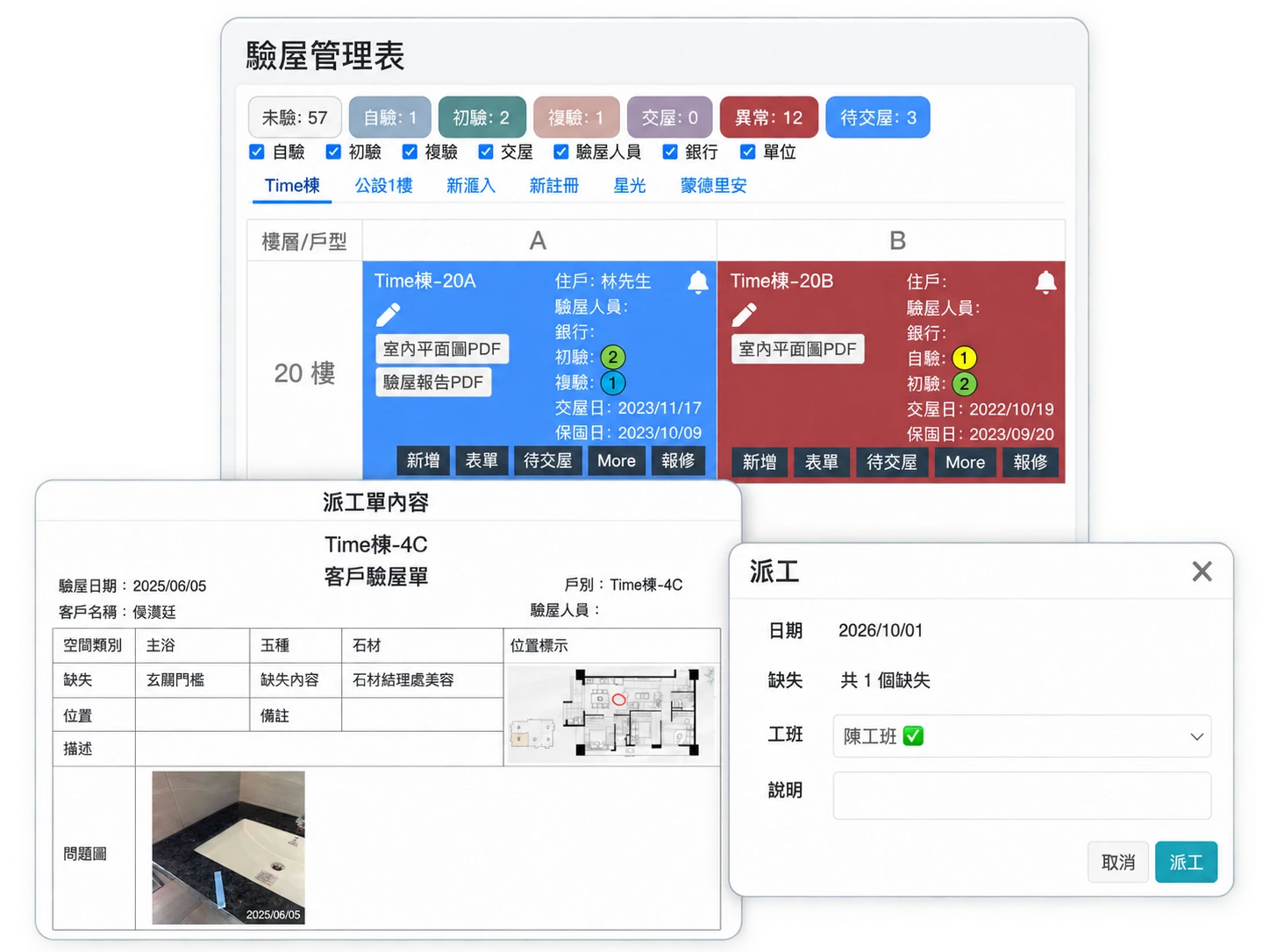Click yellow badge 1 beside 自驗 in 20B
Image resolution: width=1270 pixels, height=952 pixels.
[964, 359]
